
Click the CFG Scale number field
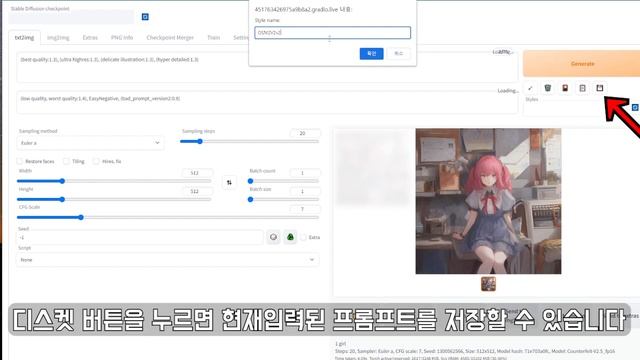coord(305,209)
